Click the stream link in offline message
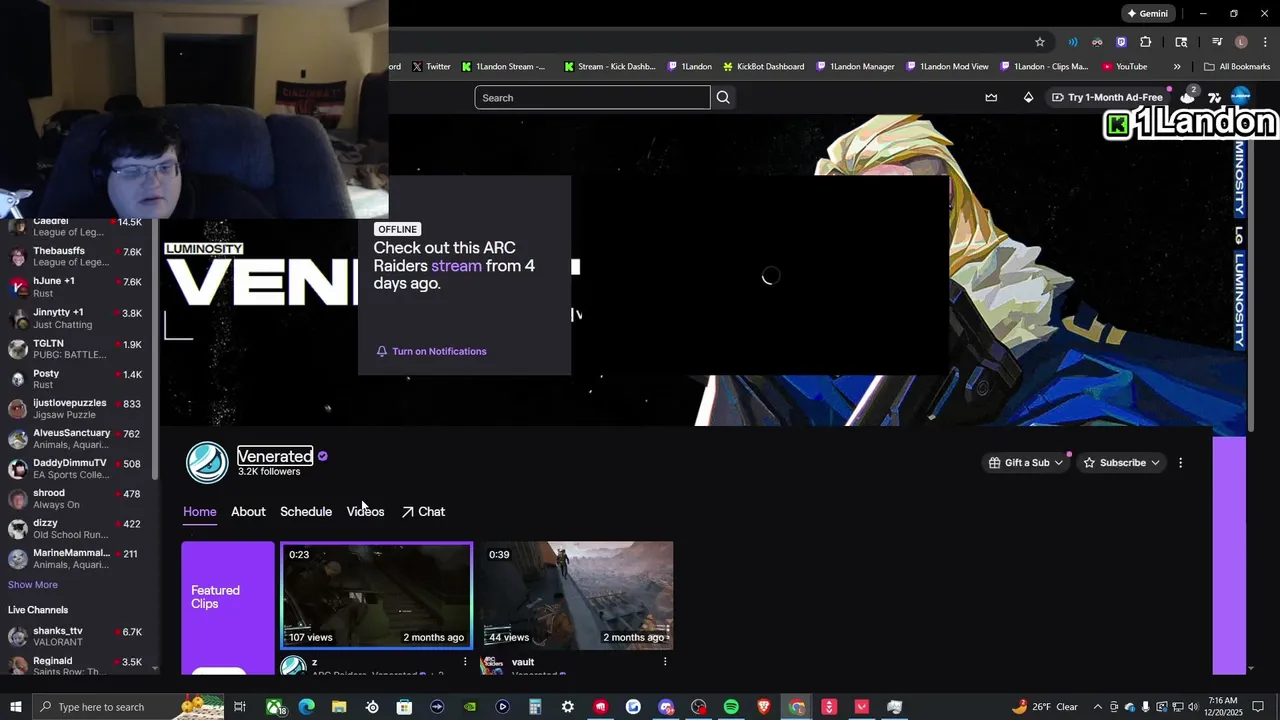The width and height of the screenshot is (1280, 720). point(456,266)
